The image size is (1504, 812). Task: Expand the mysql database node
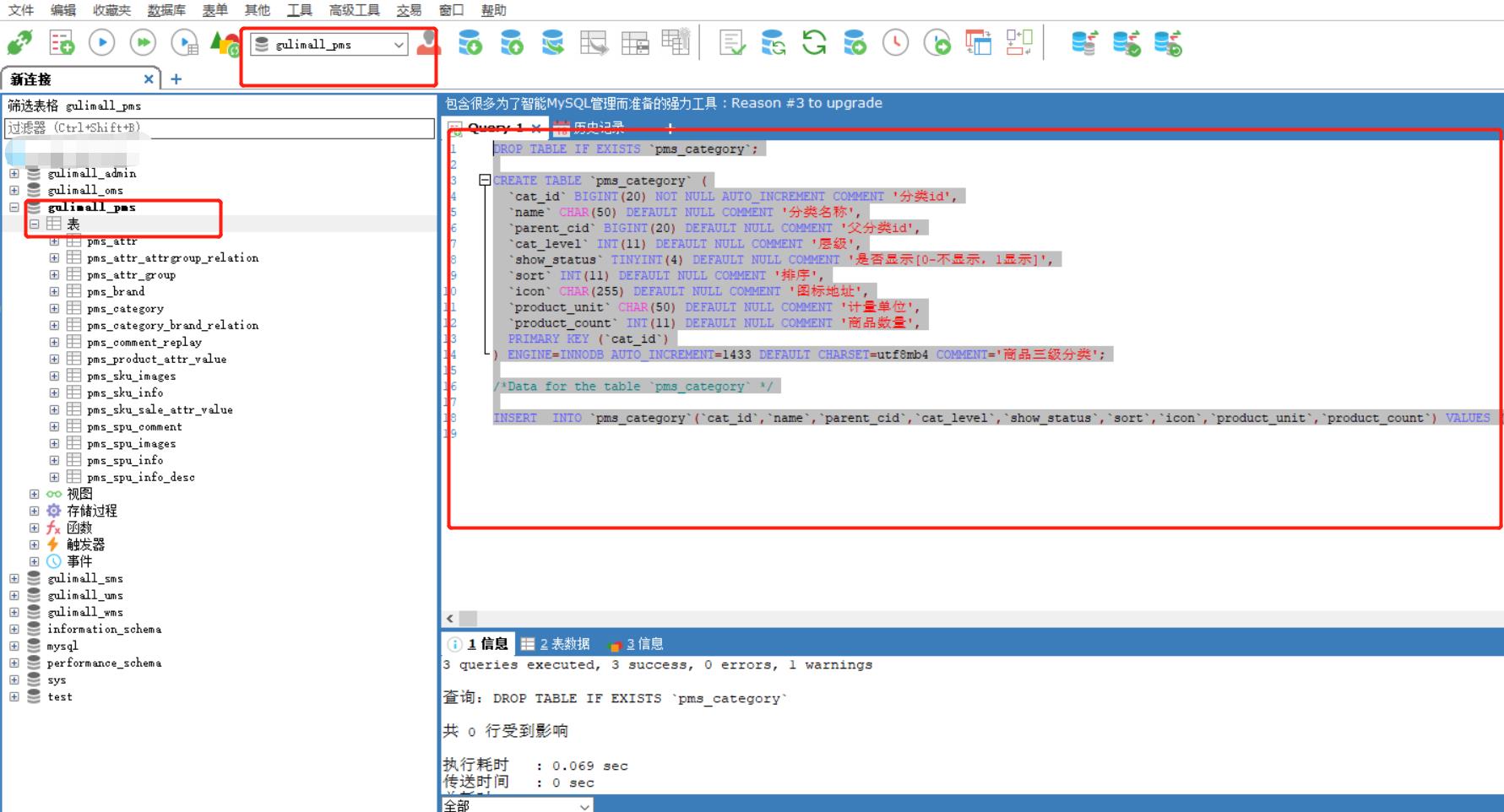pyautogui.click(x=14, y=646)
